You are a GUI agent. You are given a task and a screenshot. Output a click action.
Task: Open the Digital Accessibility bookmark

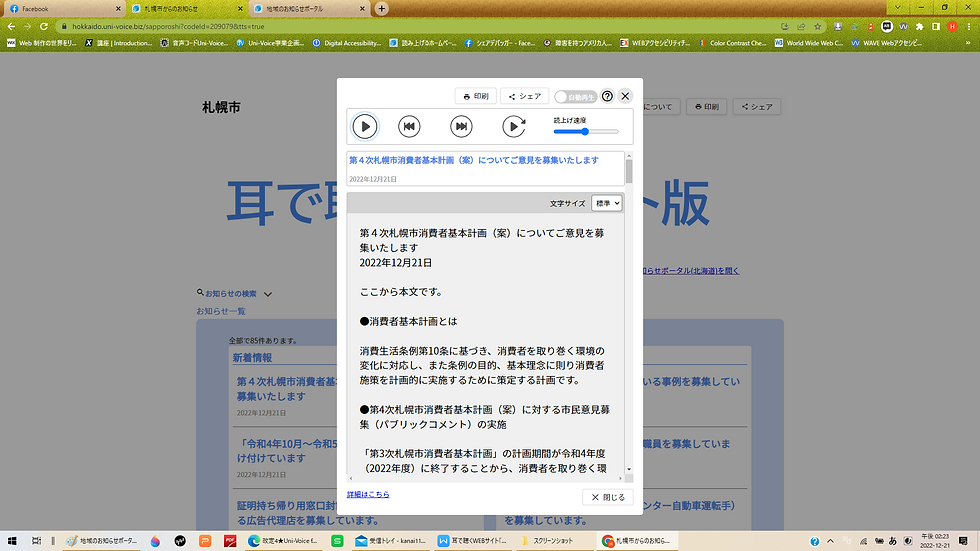347,43
